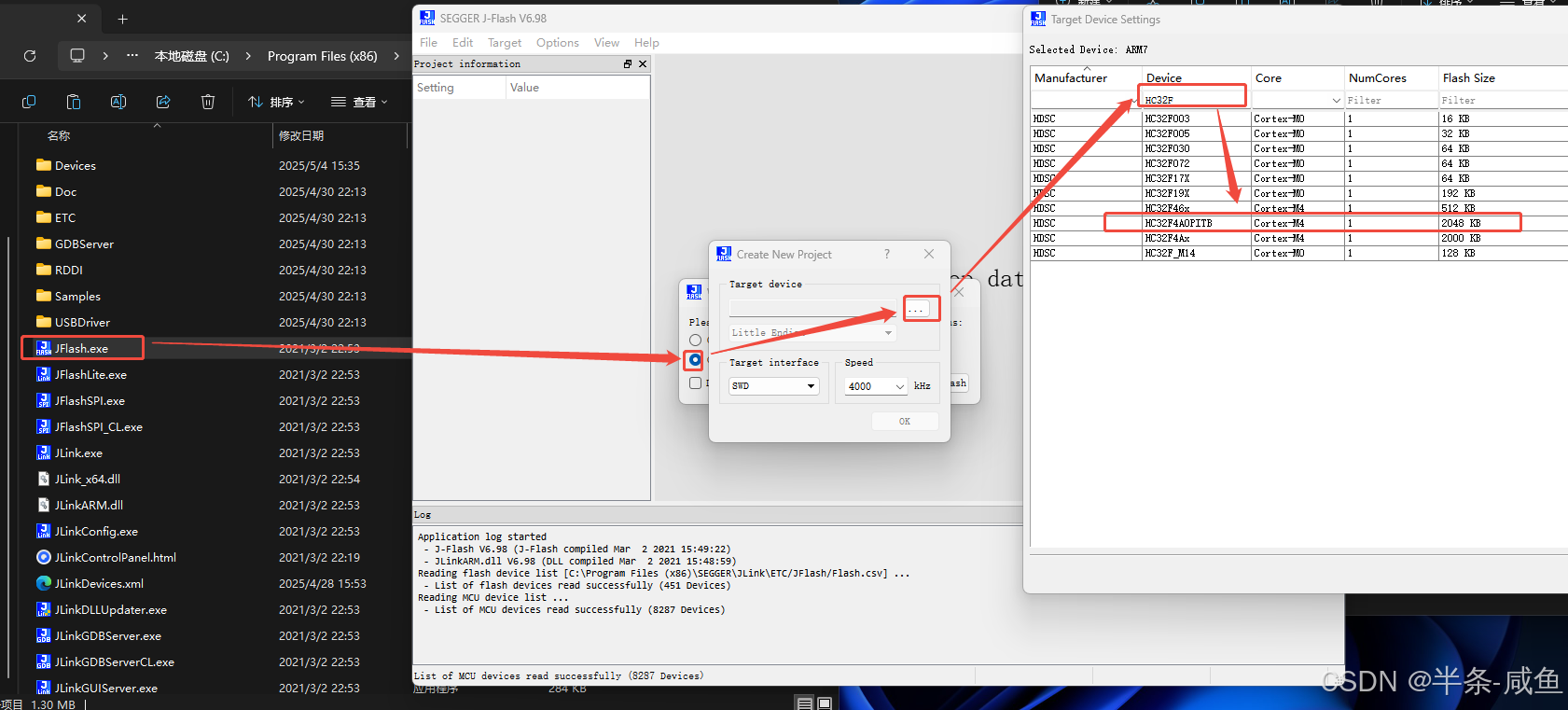Click the share icon in Explorer toolbar
This screenshot has width=1568, height=710.
pos(163,102)
